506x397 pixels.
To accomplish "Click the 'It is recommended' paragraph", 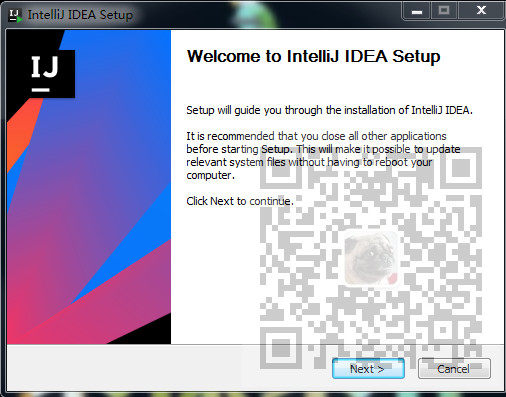I will click(x=323, y=156).
